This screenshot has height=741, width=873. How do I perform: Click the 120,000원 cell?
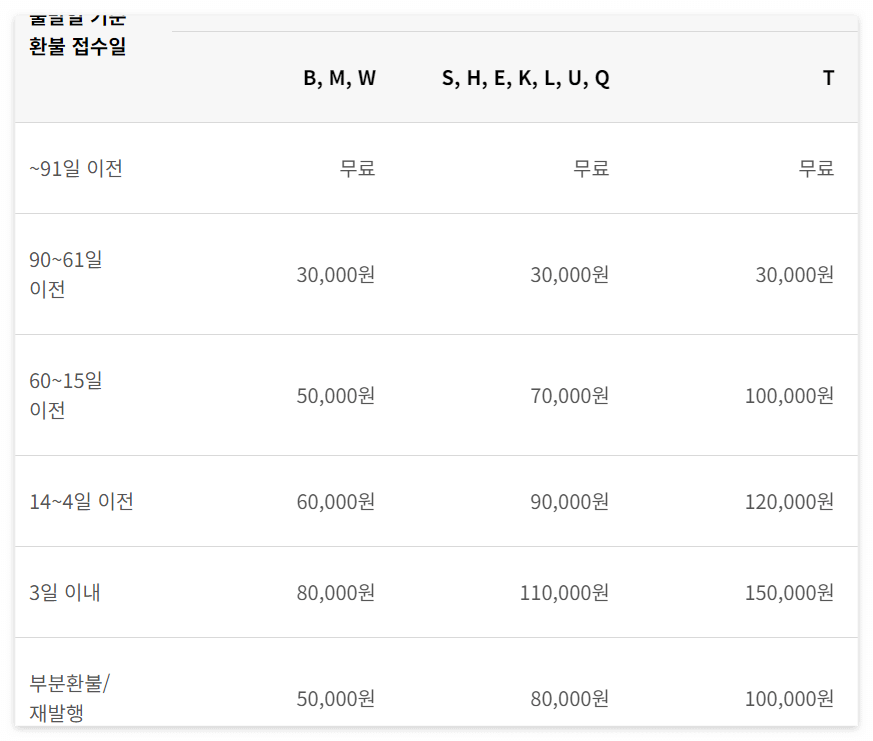coord(789,502)
